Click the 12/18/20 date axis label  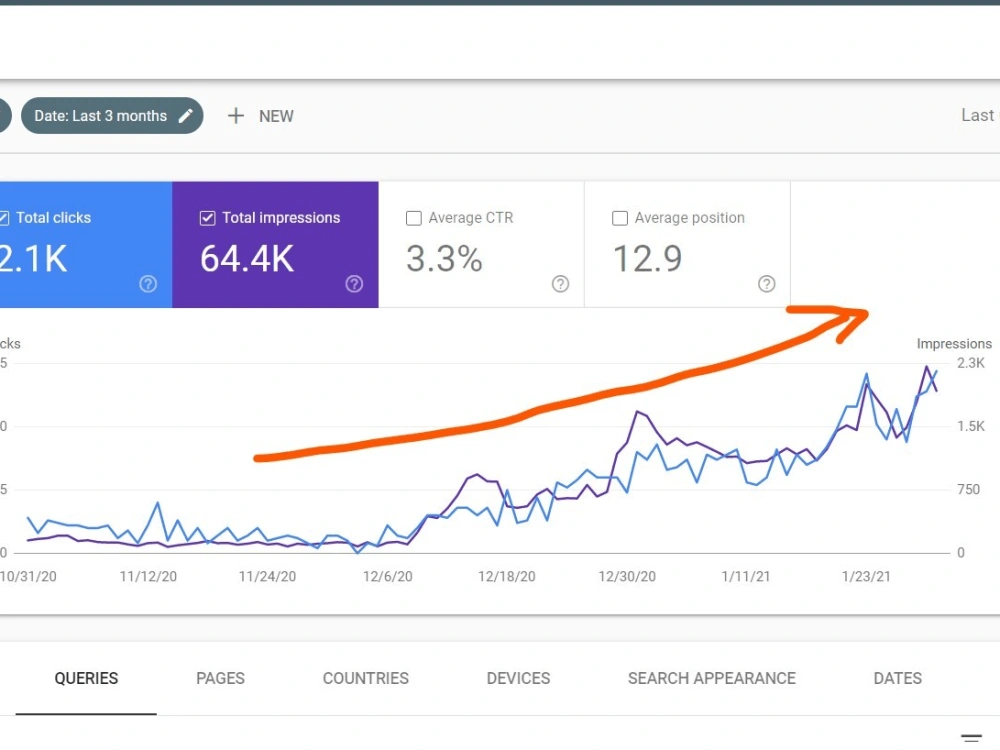507,577
